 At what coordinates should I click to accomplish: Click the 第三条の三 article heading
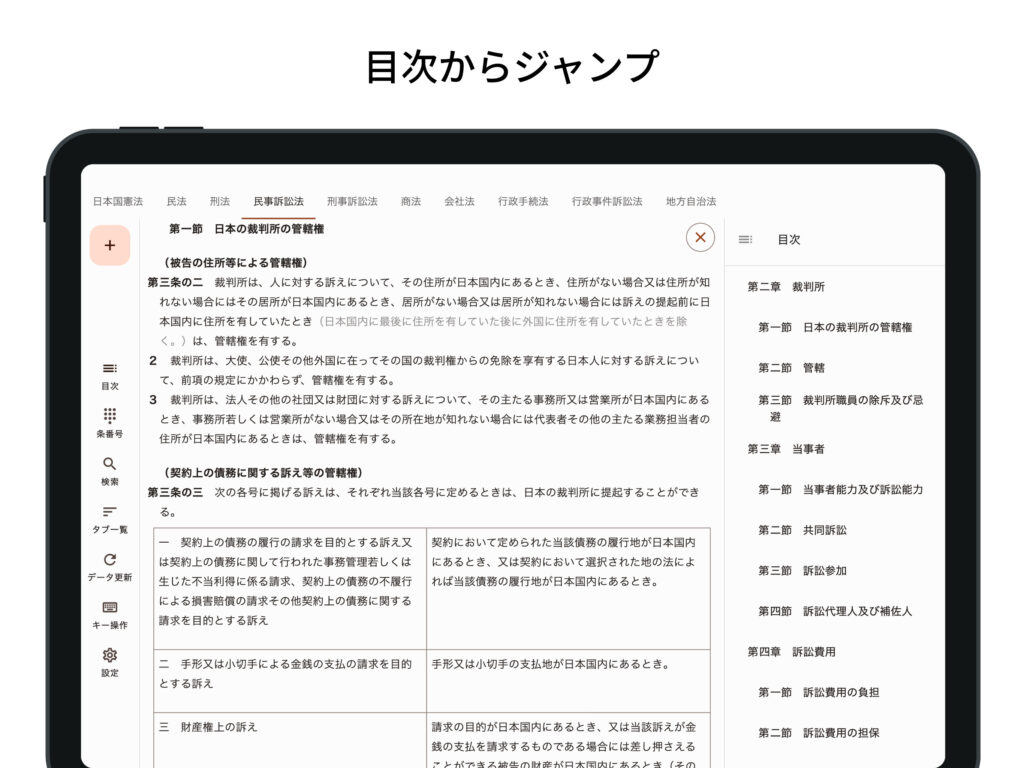(x=175, y=492)
